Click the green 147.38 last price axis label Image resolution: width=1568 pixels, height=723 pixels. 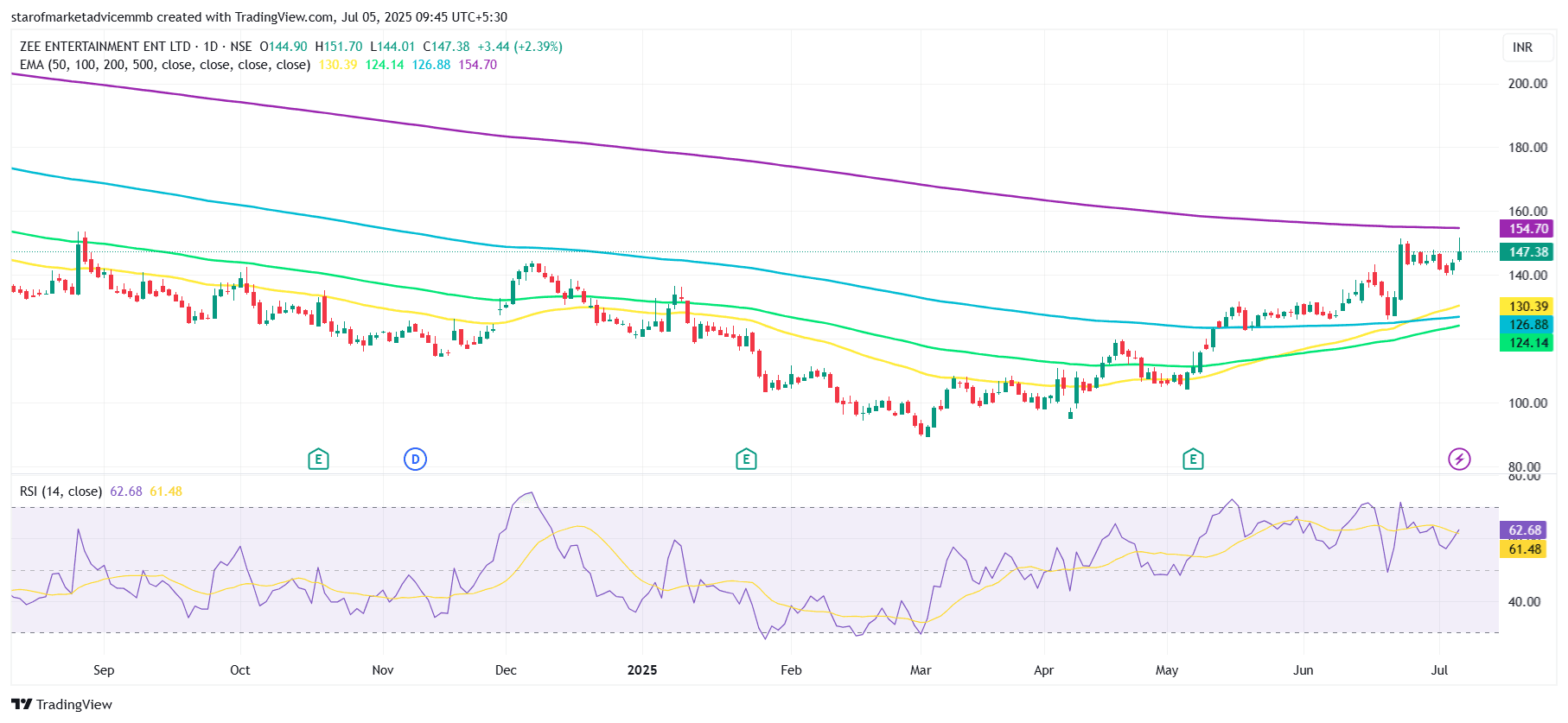pos(1527,252)
